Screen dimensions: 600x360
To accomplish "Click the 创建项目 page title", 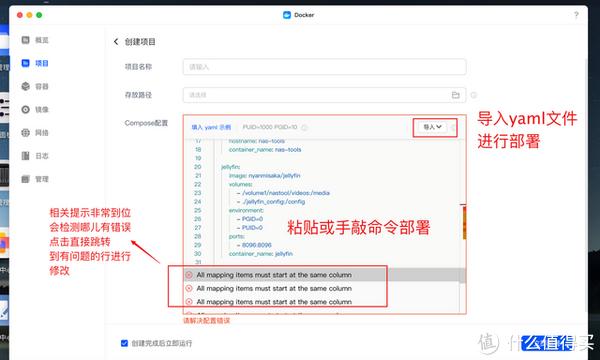I will click(140, 42).
